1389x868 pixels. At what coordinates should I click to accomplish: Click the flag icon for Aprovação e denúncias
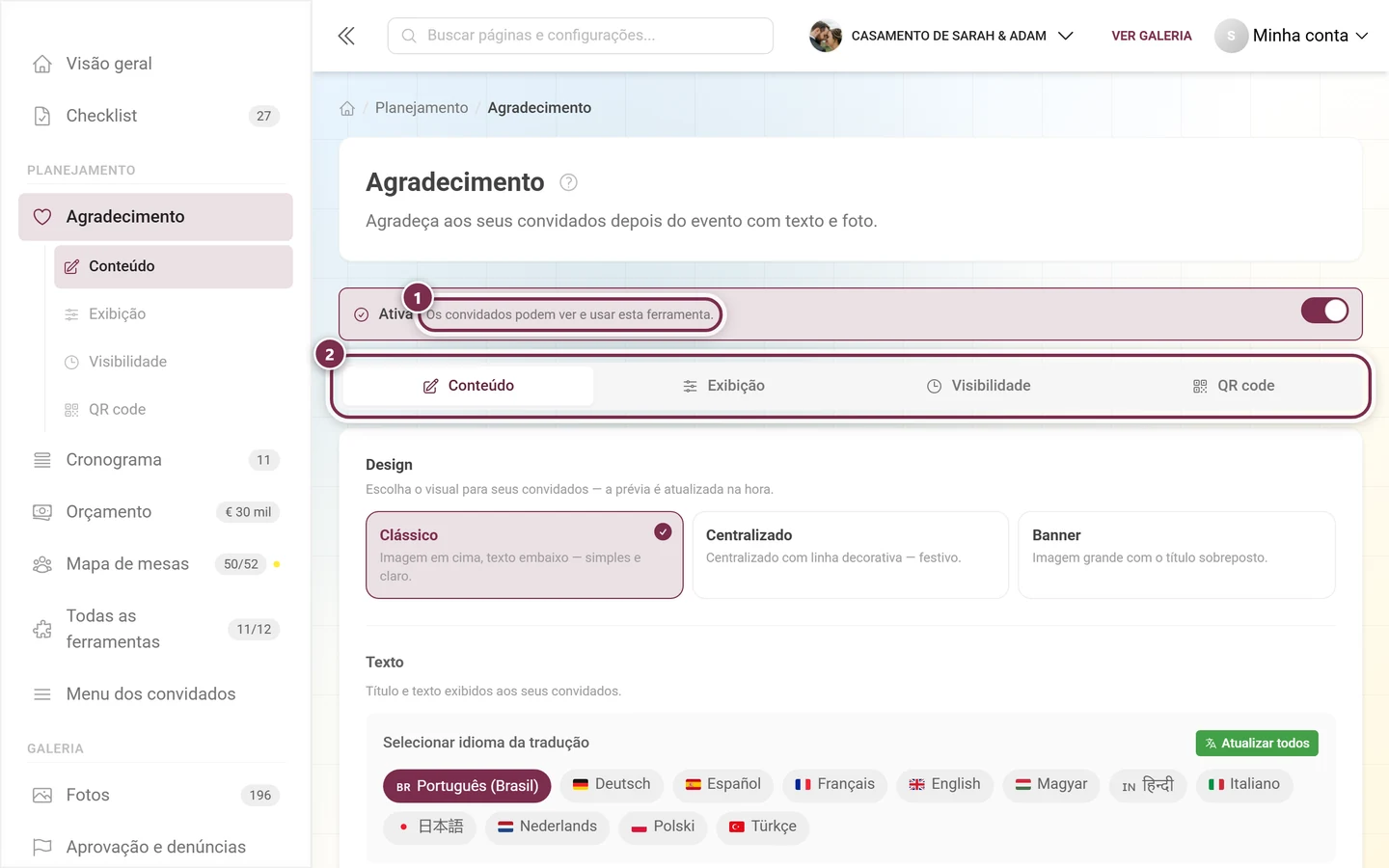pos(42,847)
